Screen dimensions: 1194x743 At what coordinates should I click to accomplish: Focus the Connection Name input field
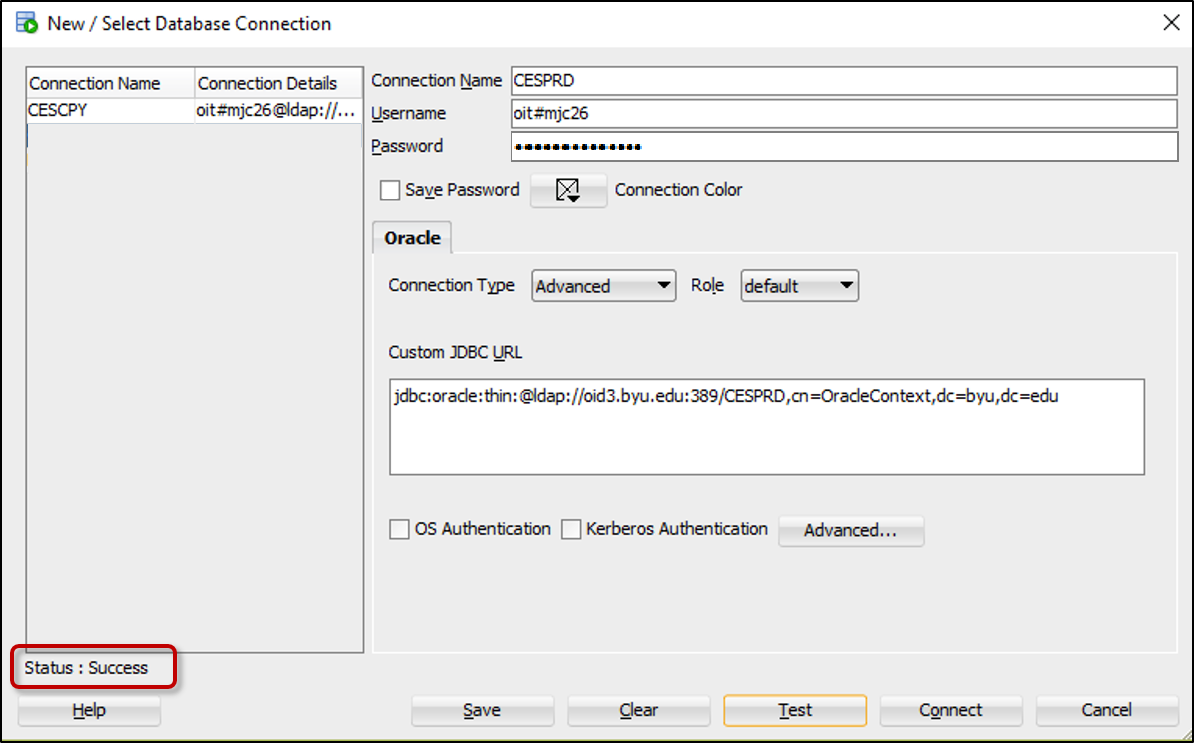coord(844,81)
